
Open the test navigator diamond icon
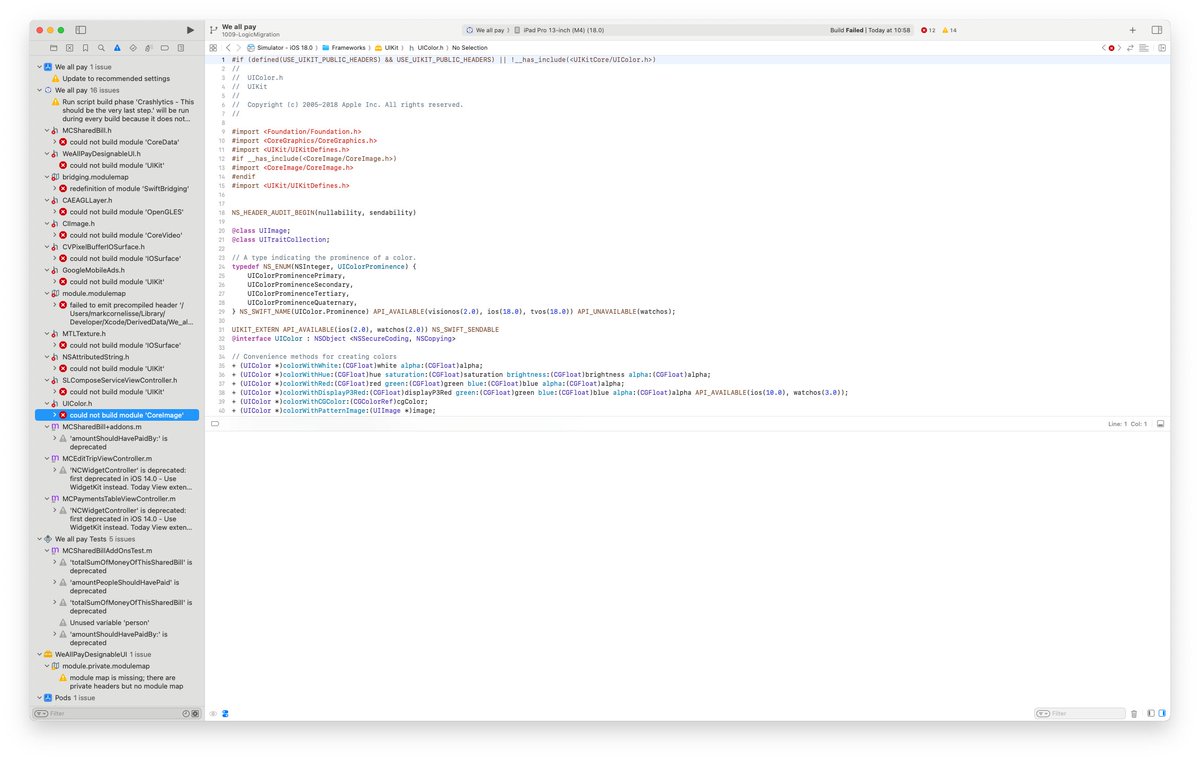(133, 47)
